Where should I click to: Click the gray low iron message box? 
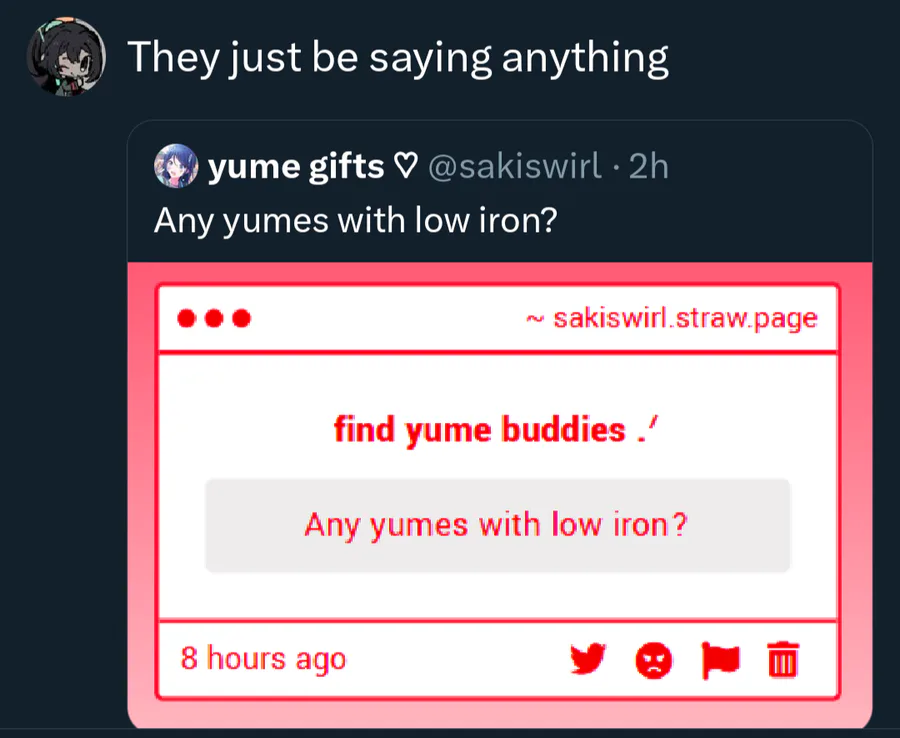pos(497,526)
